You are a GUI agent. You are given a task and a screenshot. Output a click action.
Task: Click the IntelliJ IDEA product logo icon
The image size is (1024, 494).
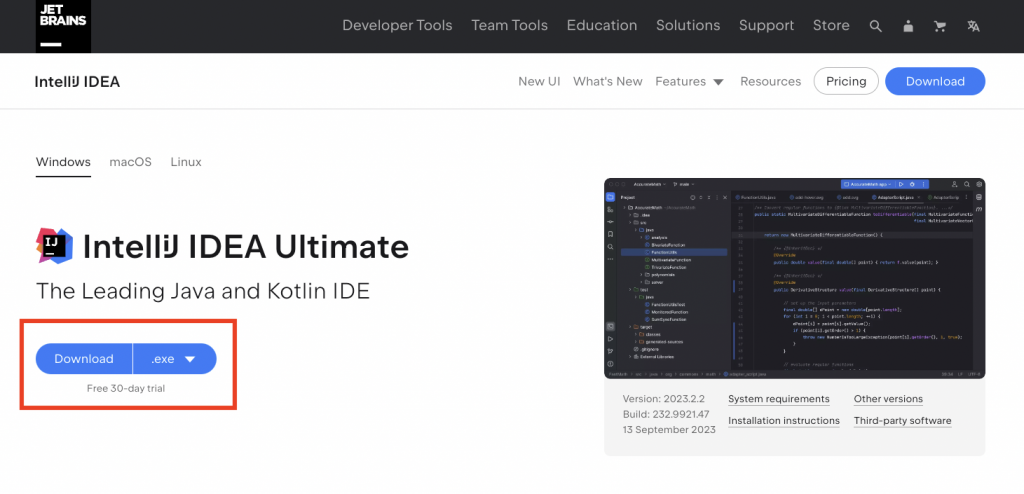55,246
